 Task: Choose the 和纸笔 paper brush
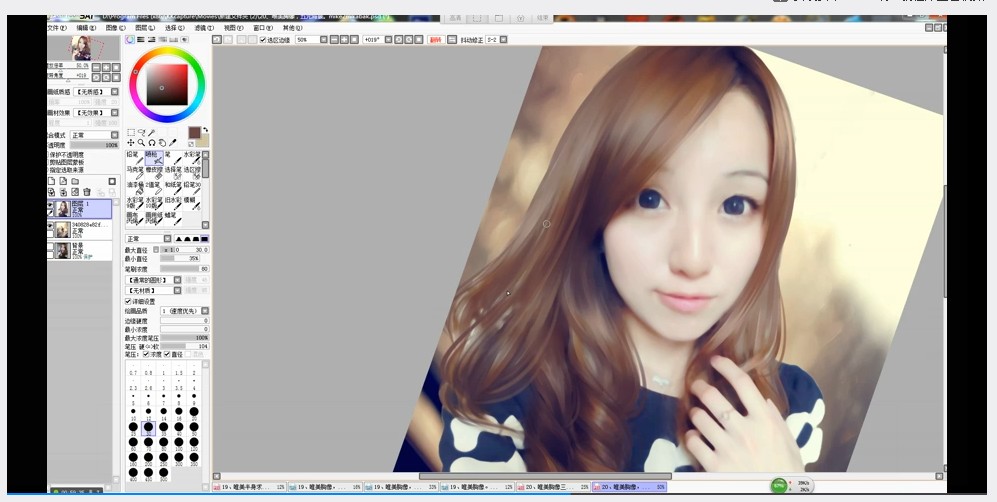[x=173, y=188]
